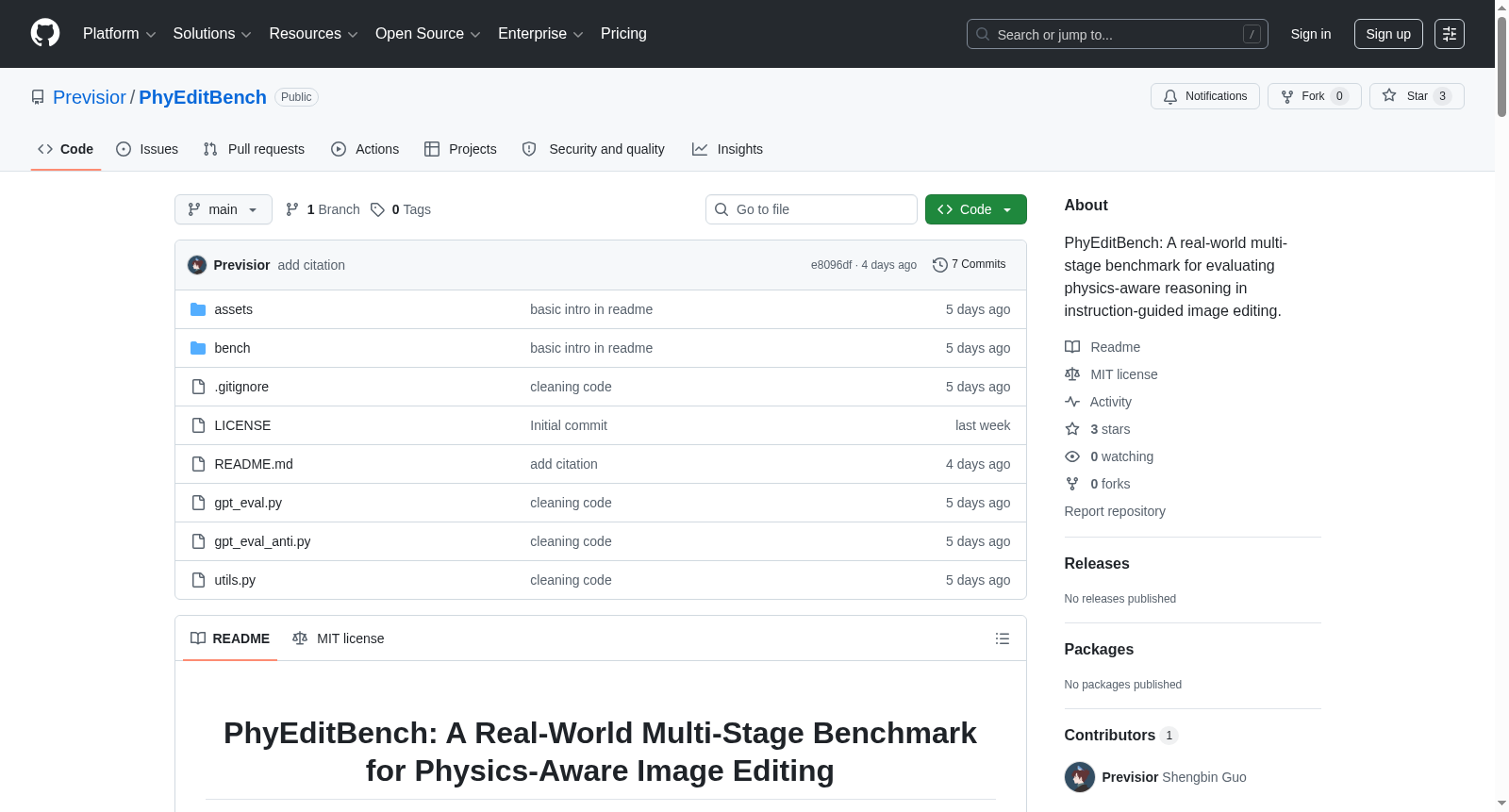Switch to the Issues tab
1509x812 pixels.
pyautogui.click(x=147, y=149)
